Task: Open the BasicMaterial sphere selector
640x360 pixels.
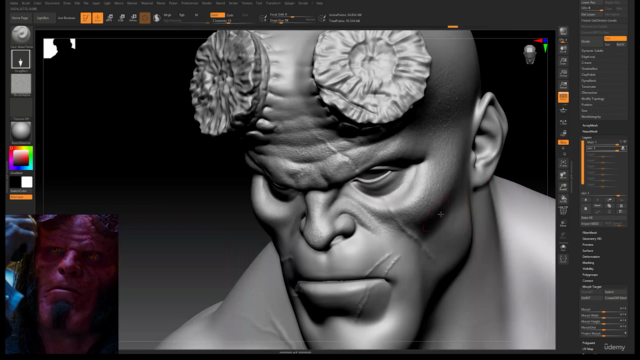Action: tap(21, 131)
